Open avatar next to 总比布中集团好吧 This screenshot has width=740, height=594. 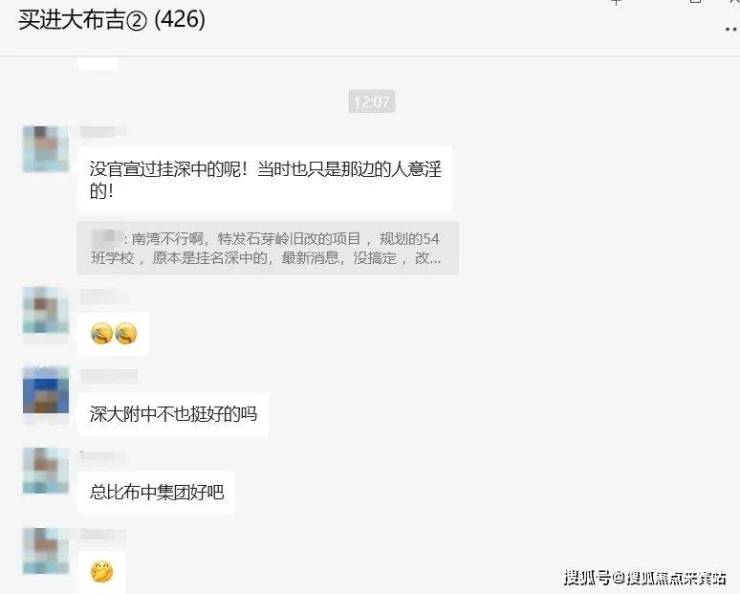(46, 470)
